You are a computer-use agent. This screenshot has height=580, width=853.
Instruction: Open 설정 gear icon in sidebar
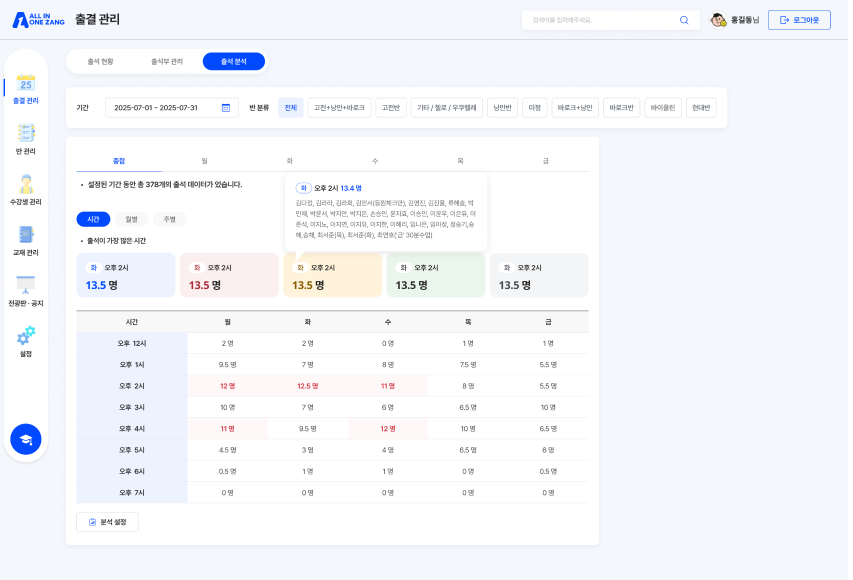coord(26,336)
